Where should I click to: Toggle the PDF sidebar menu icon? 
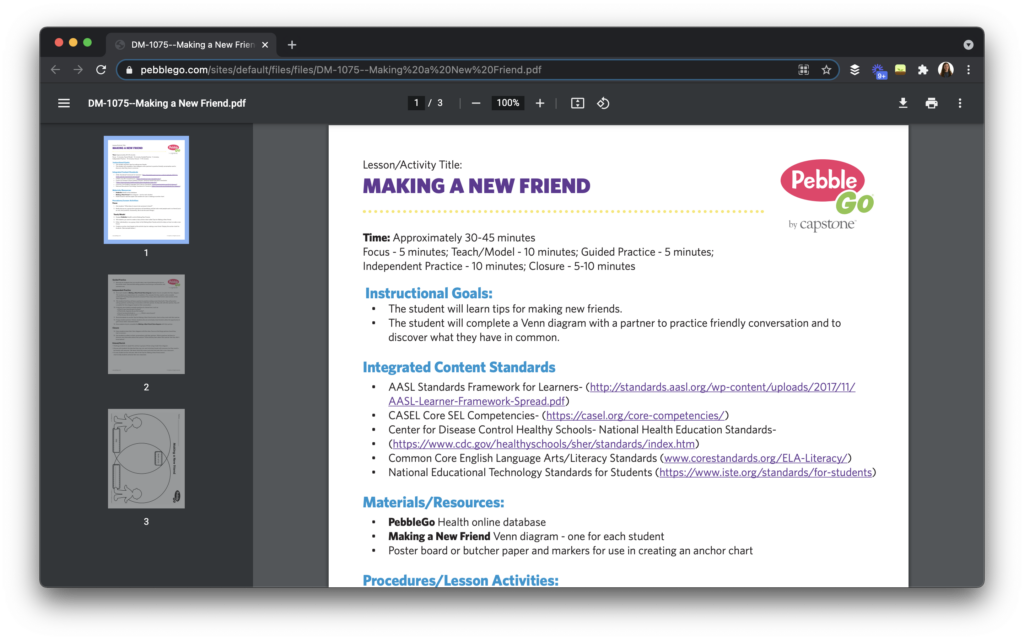point(64,103)
